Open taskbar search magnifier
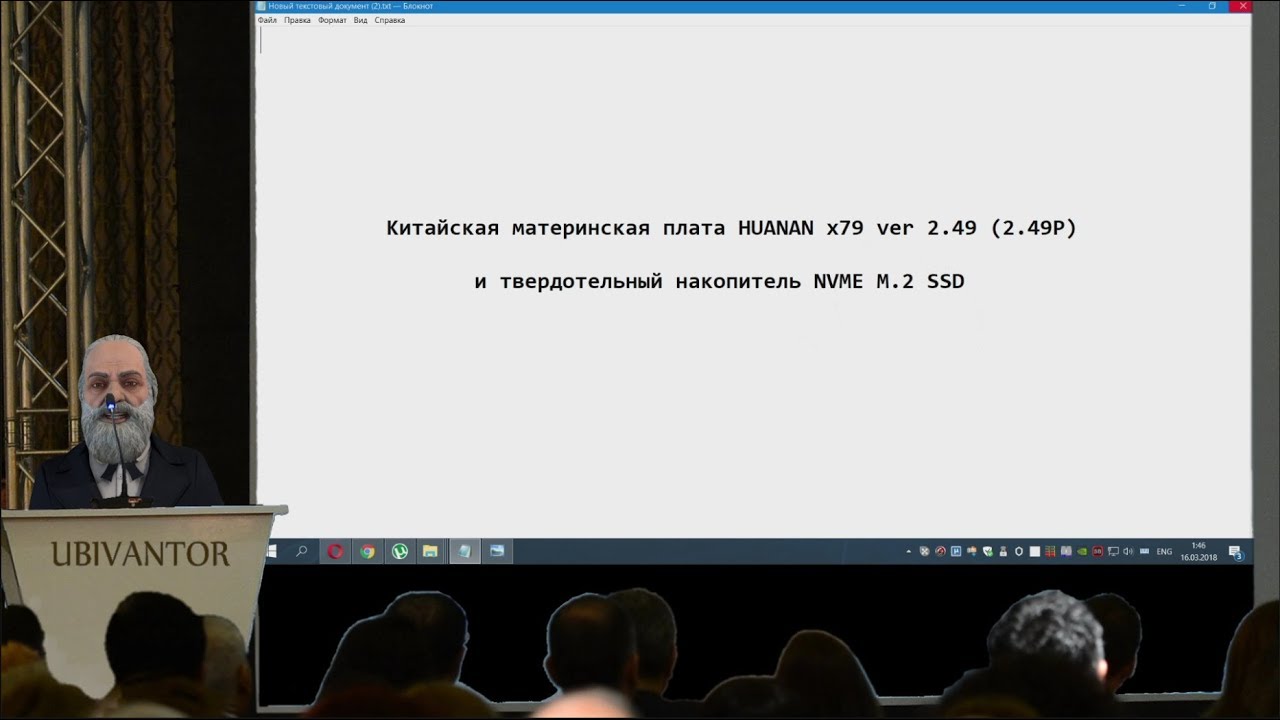 (x=301, y=551)
